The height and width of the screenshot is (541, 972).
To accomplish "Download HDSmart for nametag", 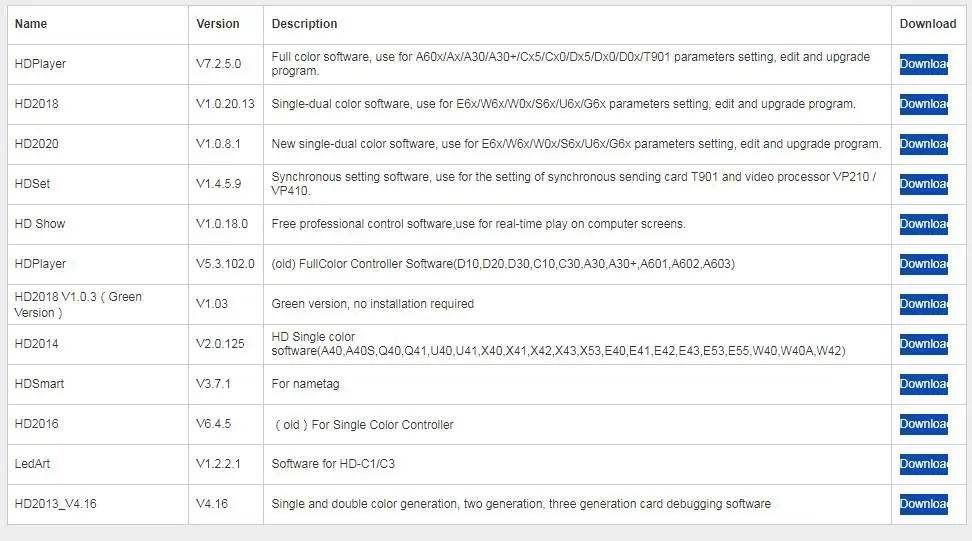I will click(923, 384).
